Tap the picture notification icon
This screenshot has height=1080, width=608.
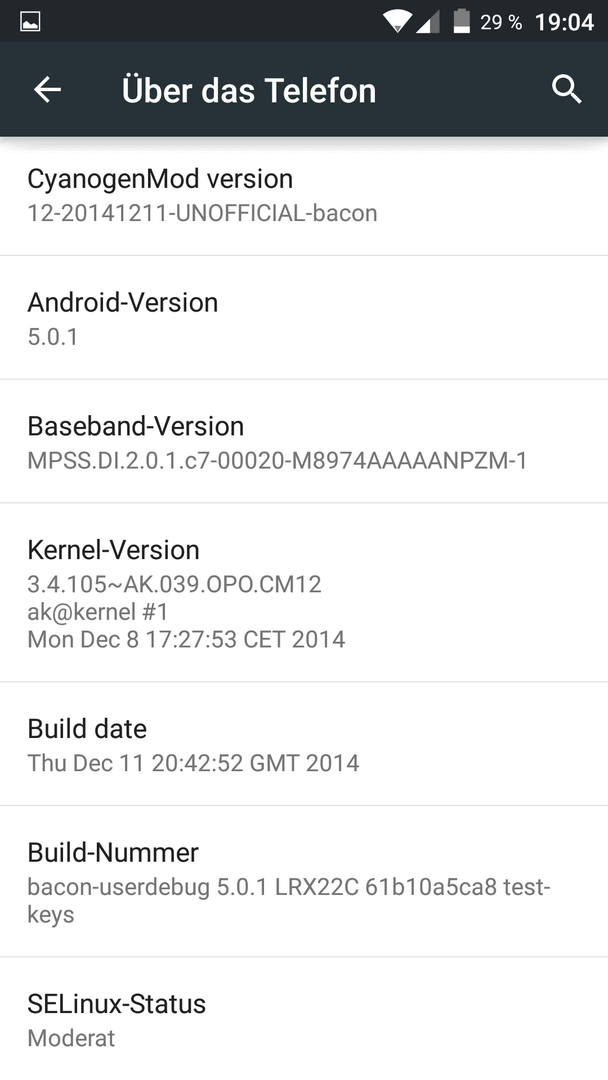[x=30, y=22]
